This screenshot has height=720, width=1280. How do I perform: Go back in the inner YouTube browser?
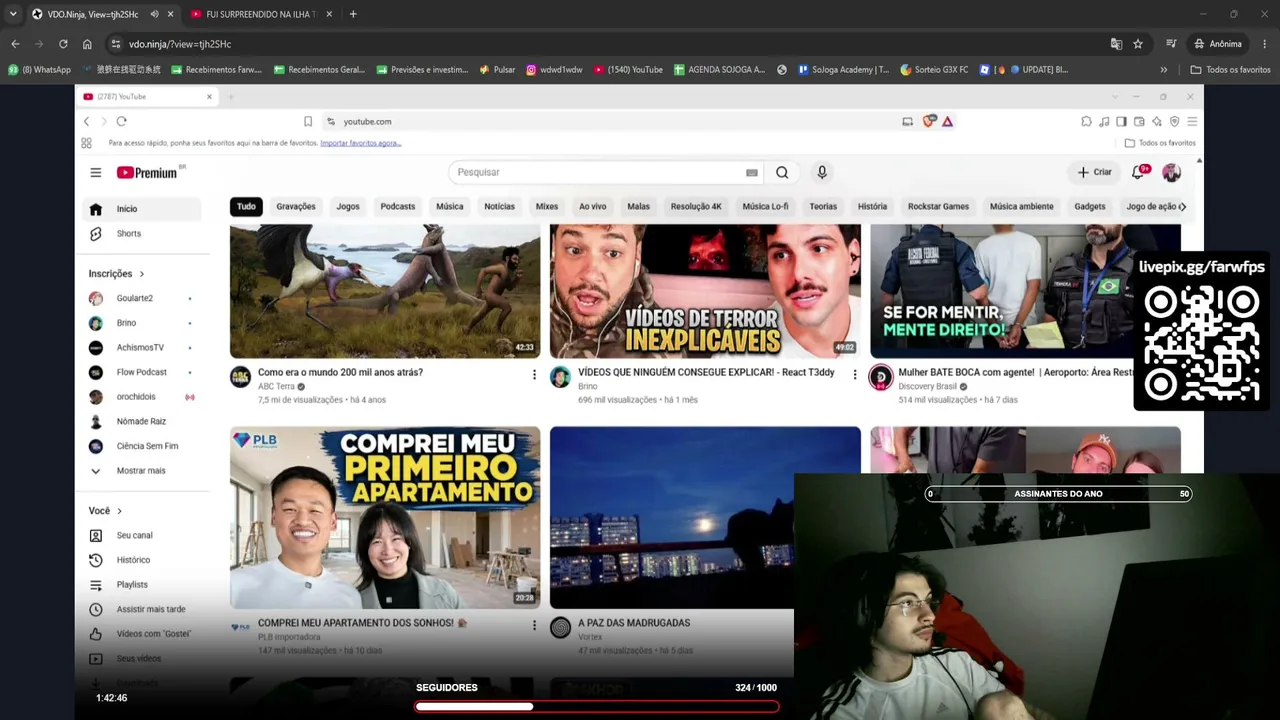tap(86, 121)
